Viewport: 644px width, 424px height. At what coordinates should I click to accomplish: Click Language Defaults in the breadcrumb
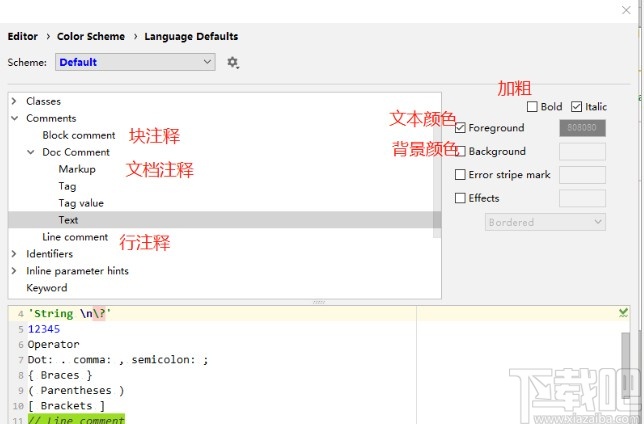point(191,36)
